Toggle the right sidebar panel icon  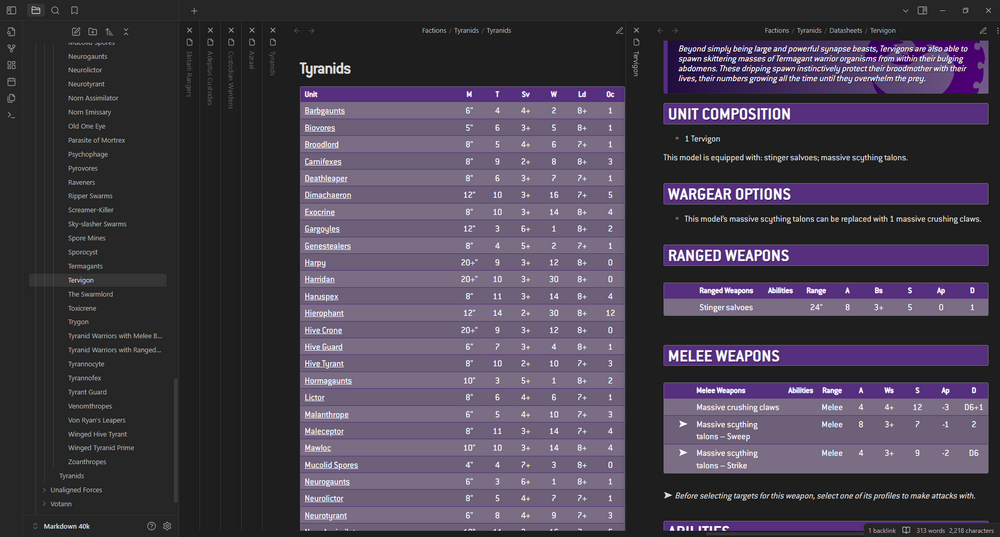(x=922, y=10)
